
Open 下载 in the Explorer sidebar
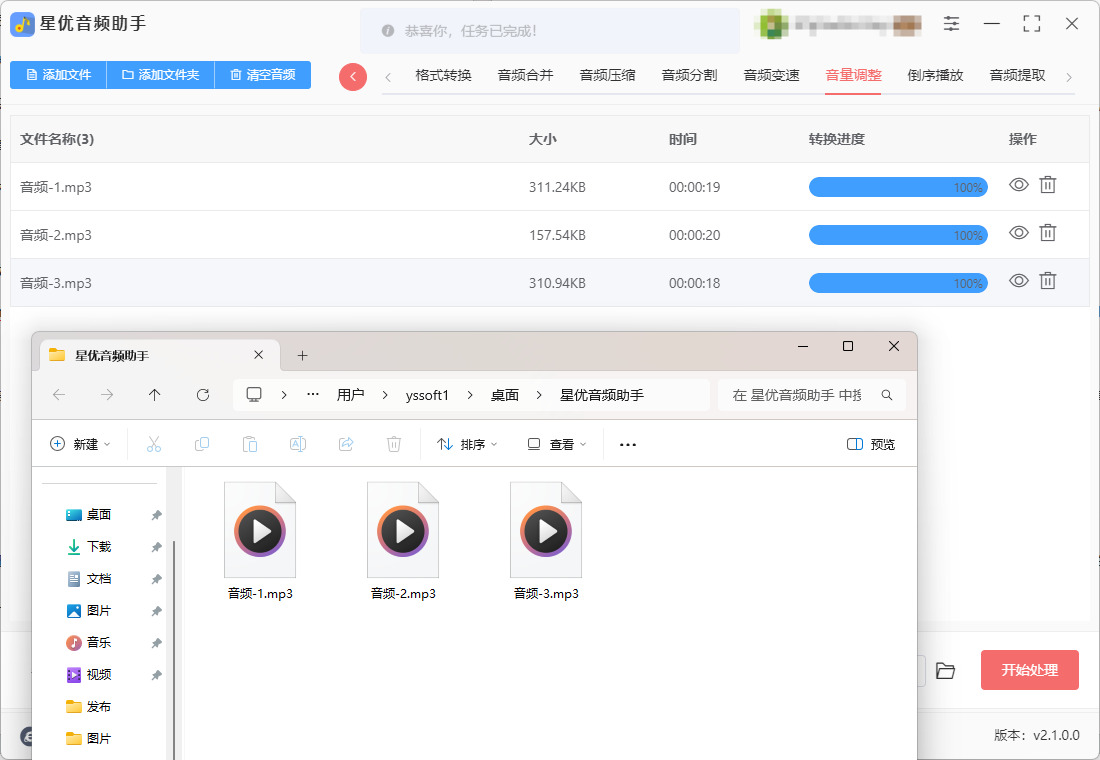(x=89, y=547)
